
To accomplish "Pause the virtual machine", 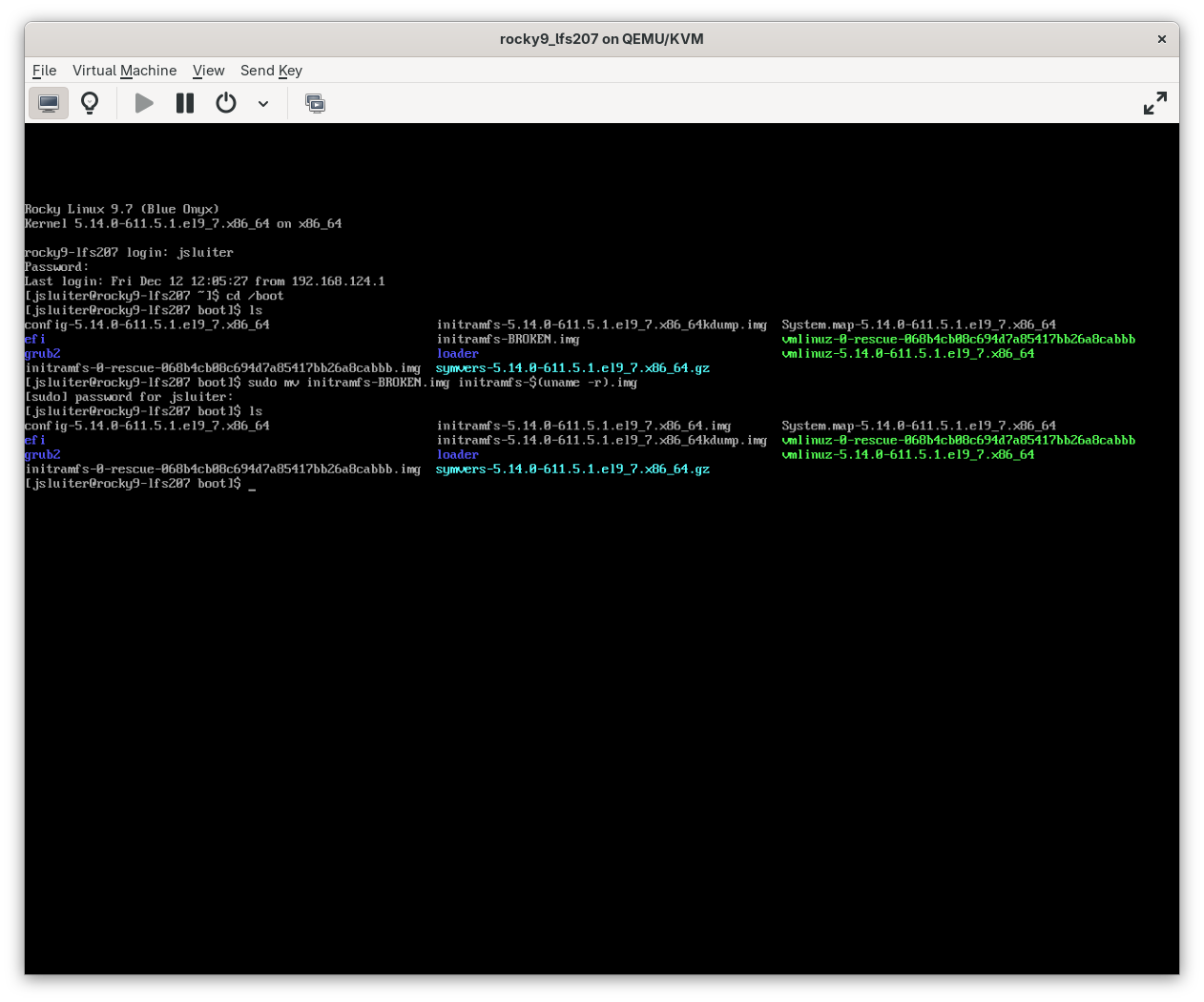I will [x=184, y=102].
